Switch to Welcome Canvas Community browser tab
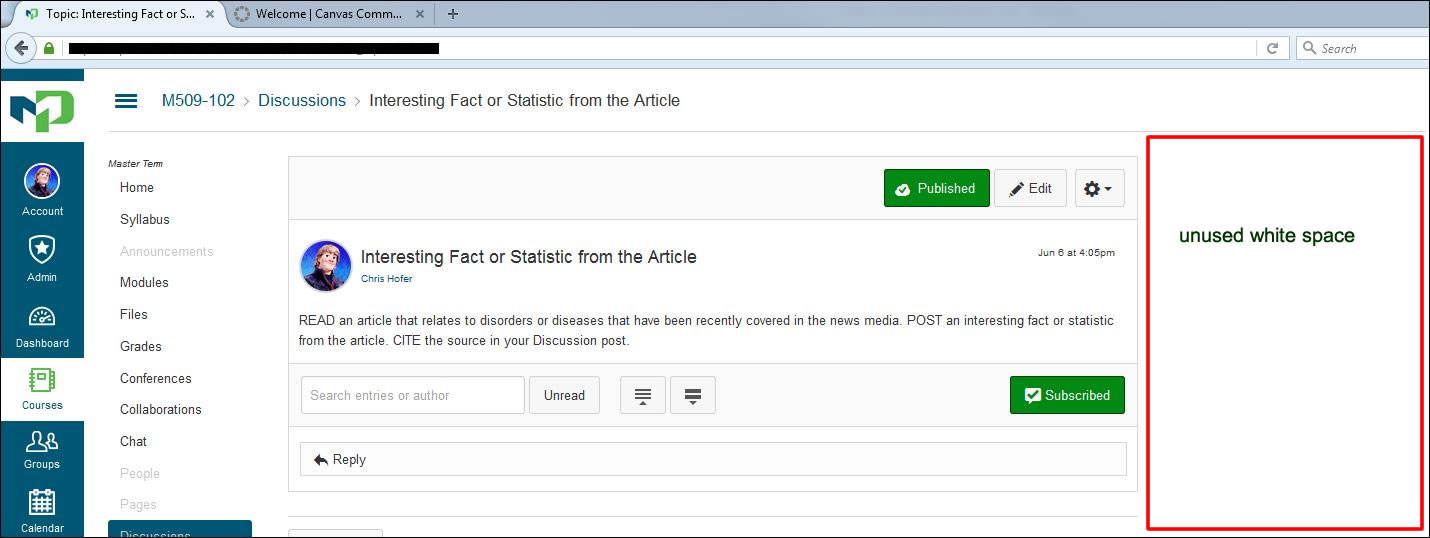The image size is (1430, 538). click(328, 14)
